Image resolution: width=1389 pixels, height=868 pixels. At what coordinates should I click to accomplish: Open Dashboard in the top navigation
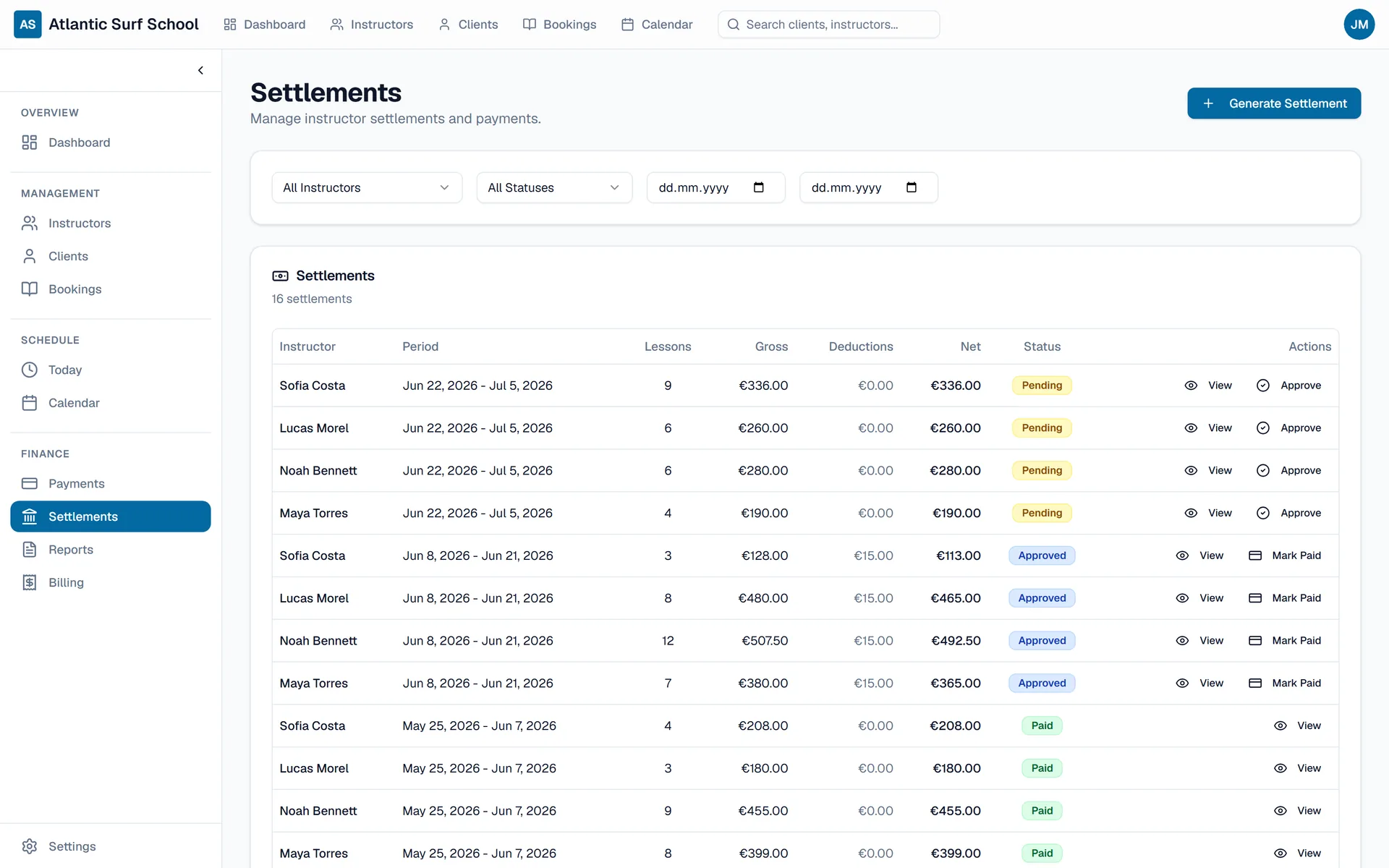264,25
